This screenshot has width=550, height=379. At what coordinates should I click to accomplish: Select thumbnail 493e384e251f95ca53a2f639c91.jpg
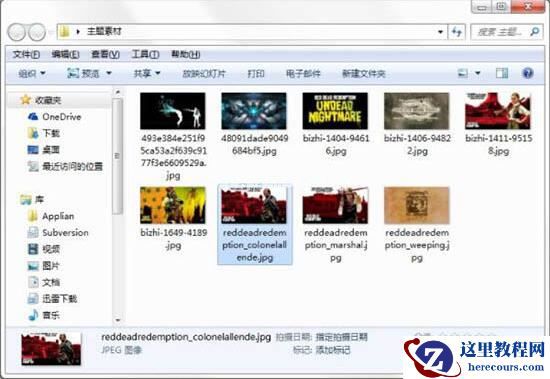tap(173, 111)
